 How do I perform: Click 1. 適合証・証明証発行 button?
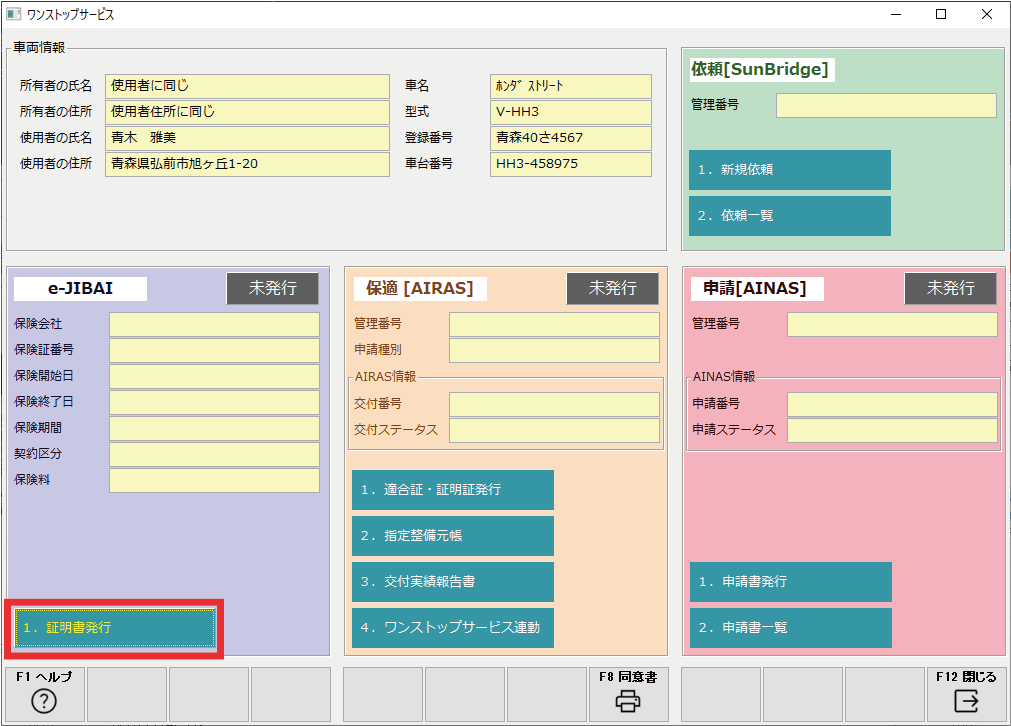coord(453,489)
